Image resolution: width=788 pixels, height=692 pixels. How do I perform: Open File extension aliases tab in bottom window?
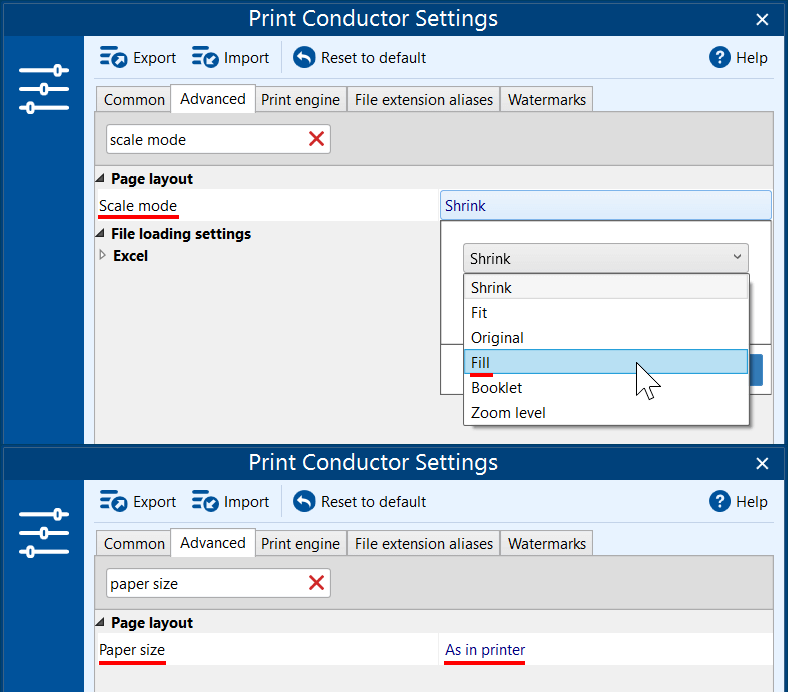pyautogui.click(x=424, y=544)
